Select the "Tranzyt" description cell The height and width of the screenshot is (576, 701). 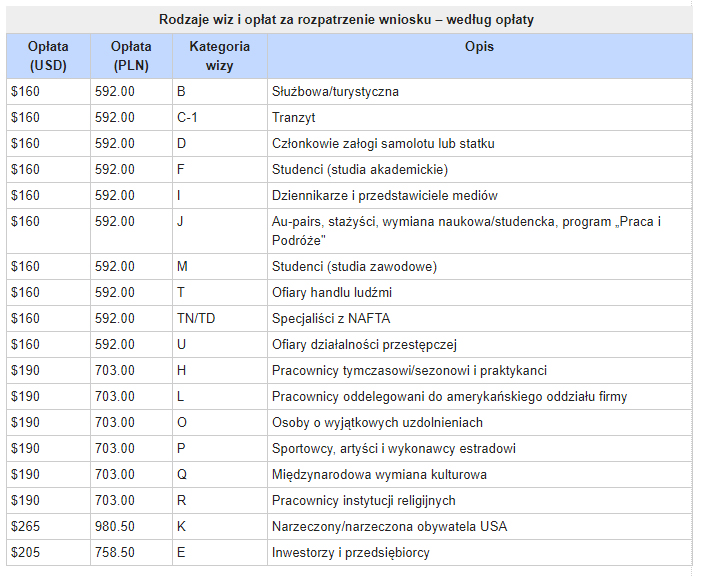pyautogui.click(x=479, y=118)
